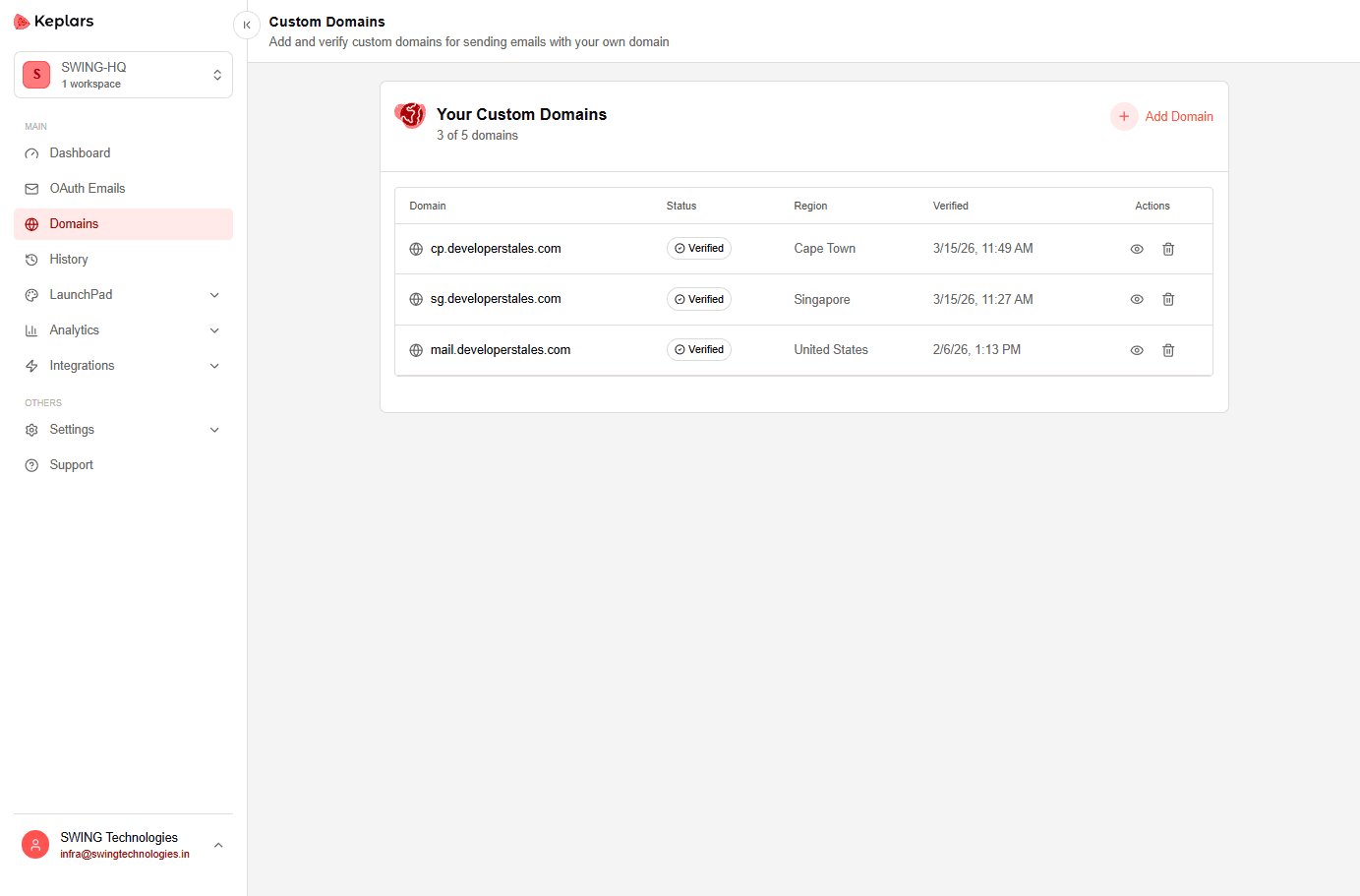1360x896 pixels.
Task: Expand the Settings submenu chevron
Action: pos(214,430)
